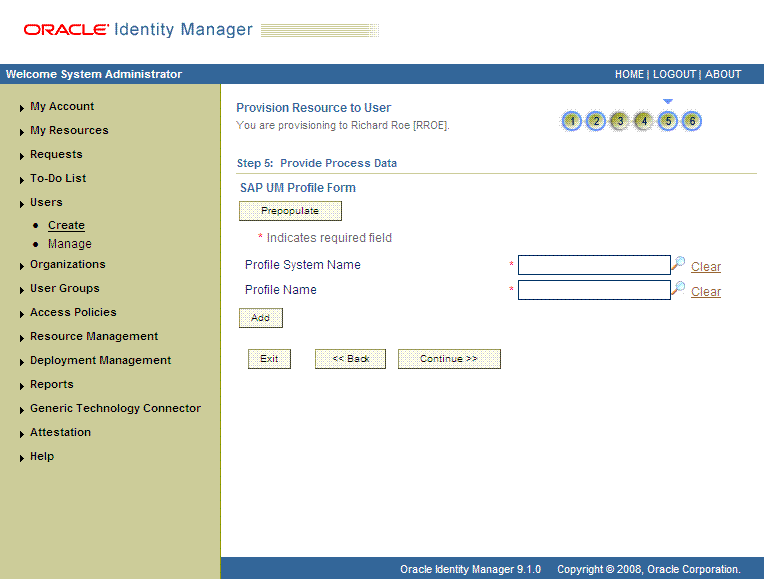Clear the Profile Name field
The width and height of the screenshot is (764, 579).
click(706, 291)
